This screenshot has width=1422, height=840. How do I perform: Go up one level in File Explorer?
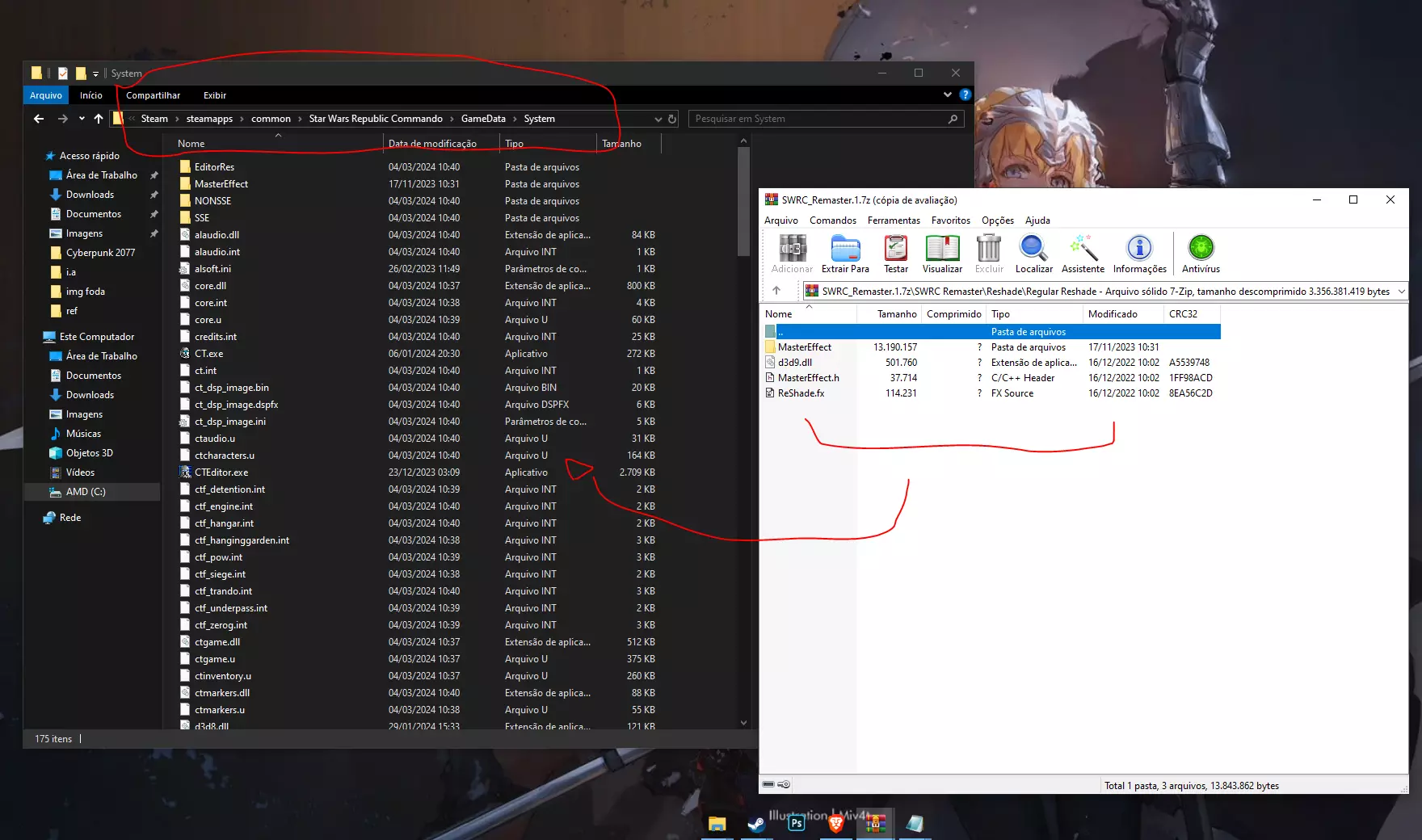pyautogui.click(x=99, y=119)
